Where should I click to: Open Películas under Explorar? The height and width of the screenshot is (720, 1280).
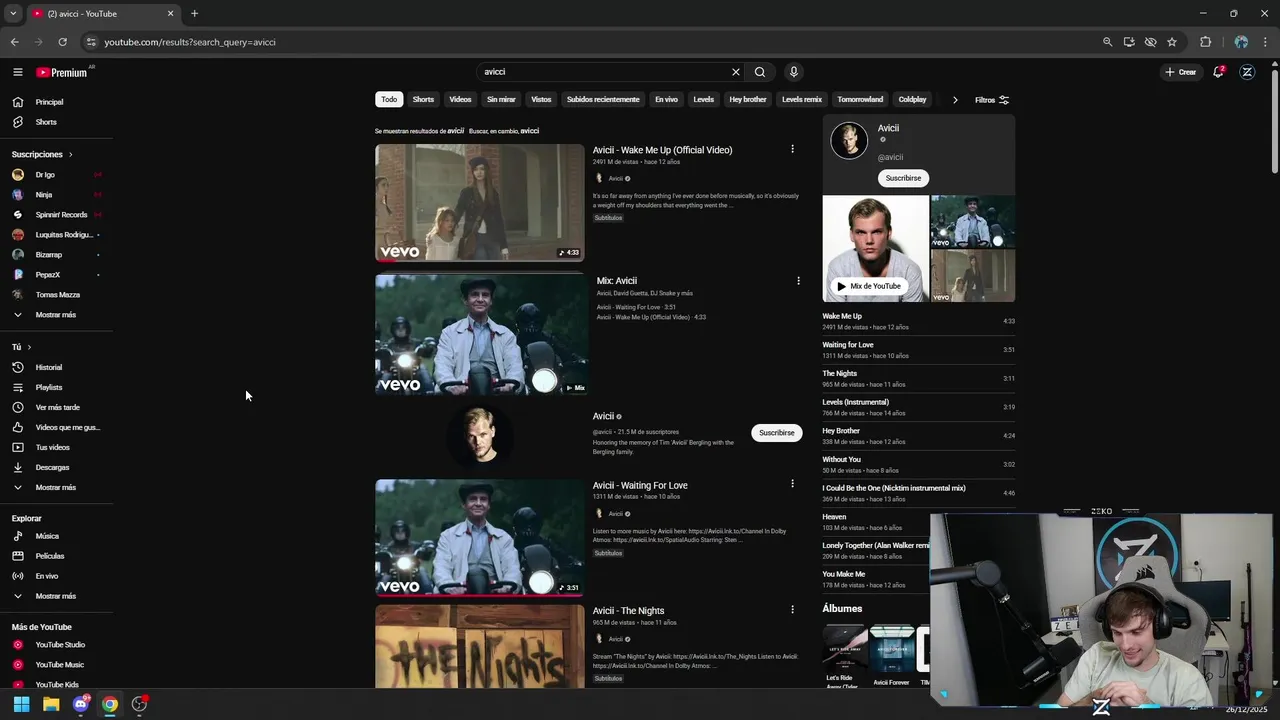(x=50, y=556)
